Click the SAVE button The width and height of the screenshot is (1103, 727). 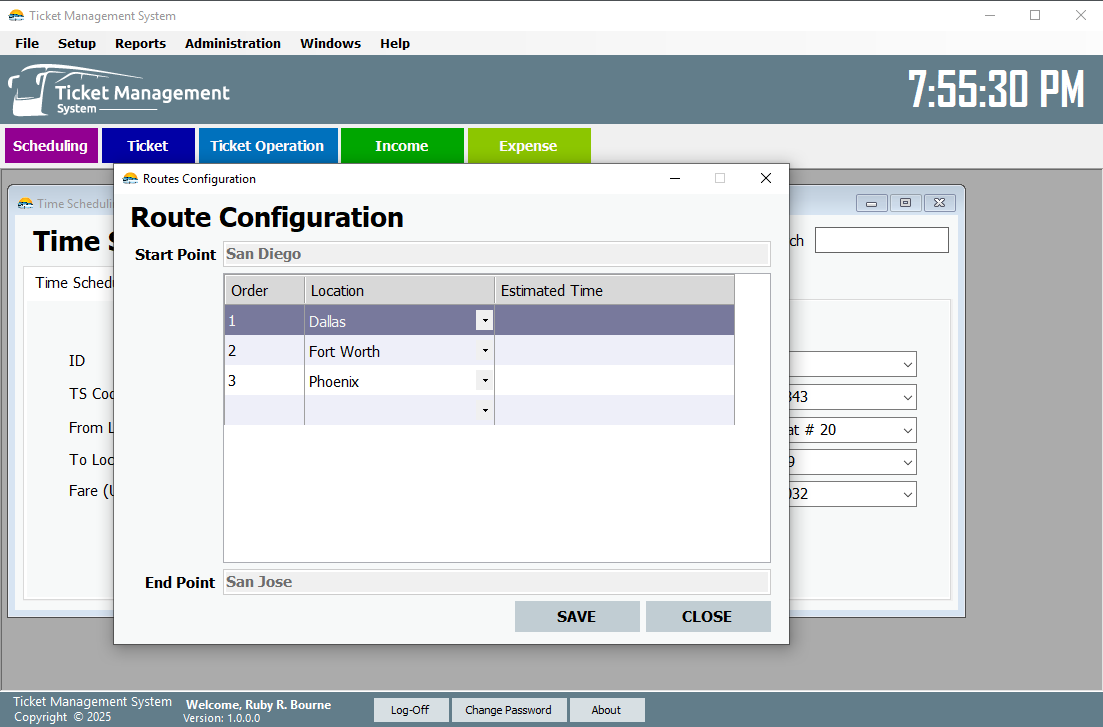[x=577, y=616]
